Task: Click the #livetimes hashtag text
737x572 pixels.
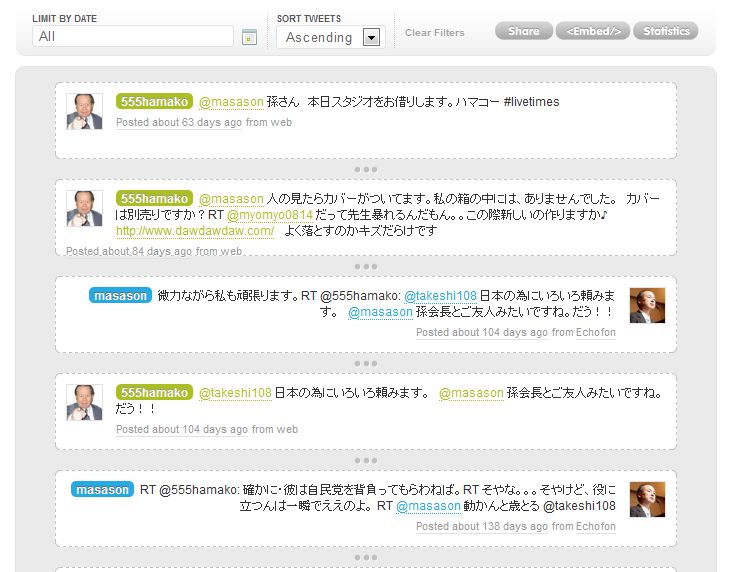Action: 531,102
